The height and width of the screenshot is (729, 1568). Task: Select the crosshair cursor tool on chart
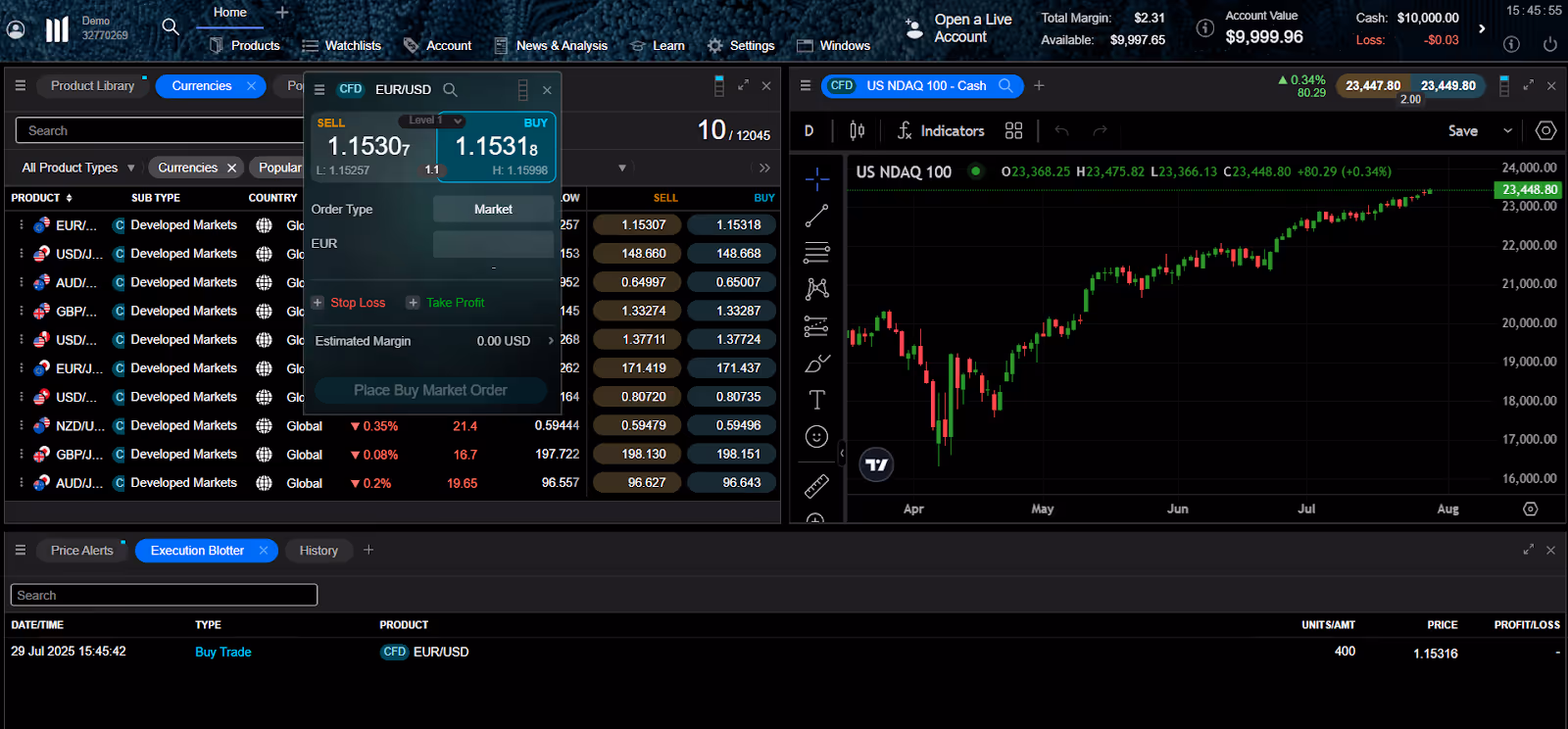point(816,178)
